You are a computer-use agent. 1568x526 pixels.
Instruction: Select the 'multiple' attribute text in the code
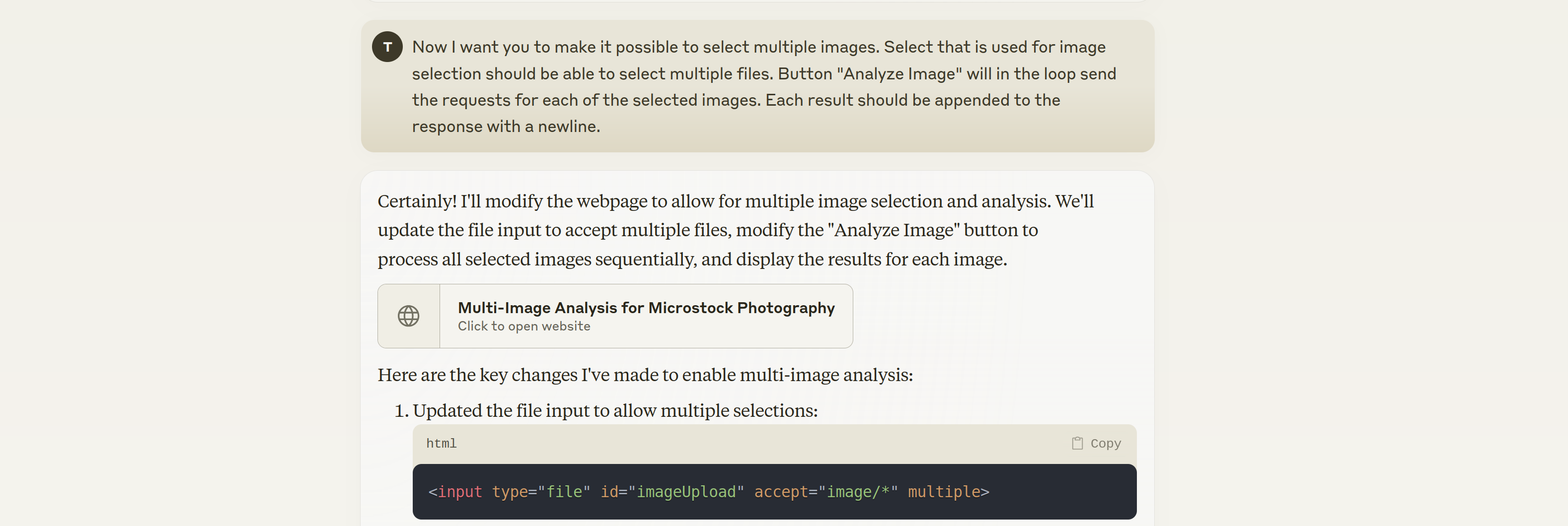point(944,491)
